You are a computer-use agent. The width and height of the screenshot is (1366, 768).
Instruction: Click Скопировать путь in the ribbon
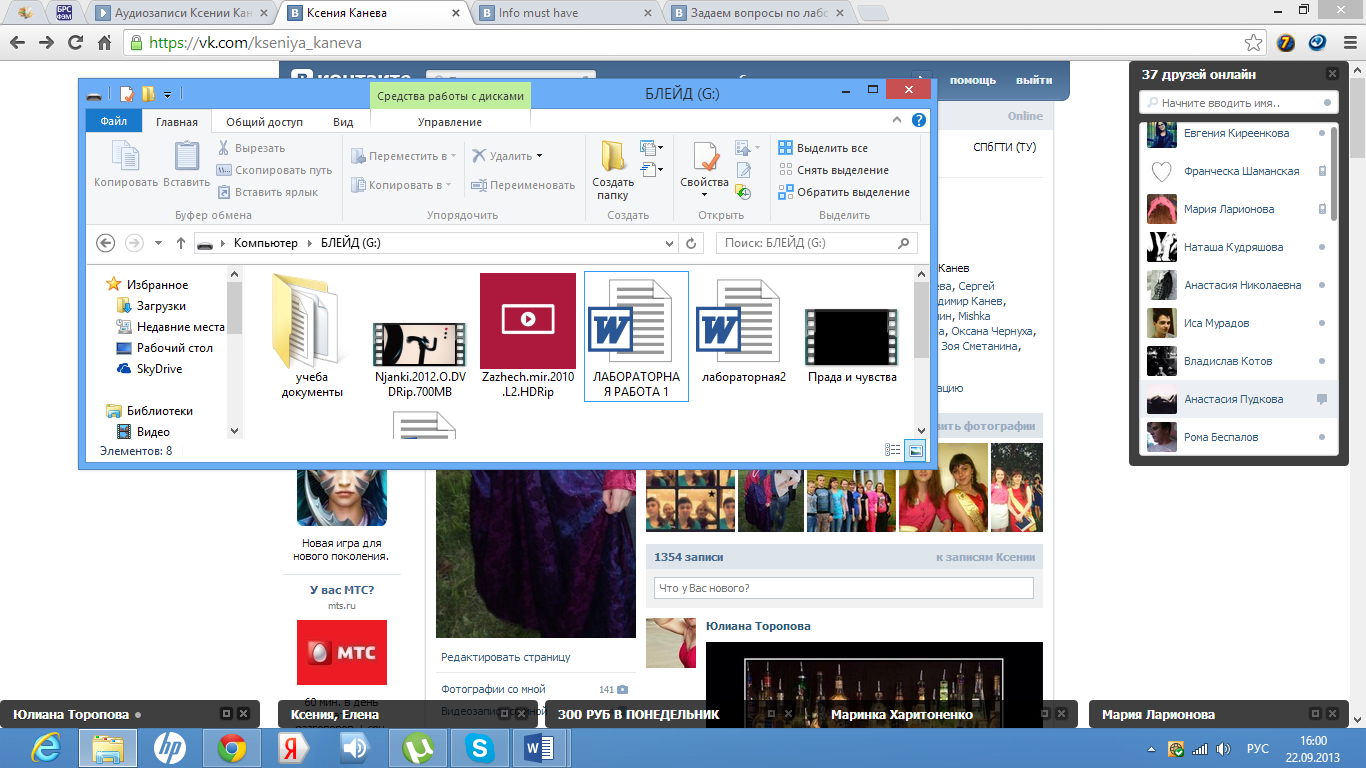[x=275, y=170]
